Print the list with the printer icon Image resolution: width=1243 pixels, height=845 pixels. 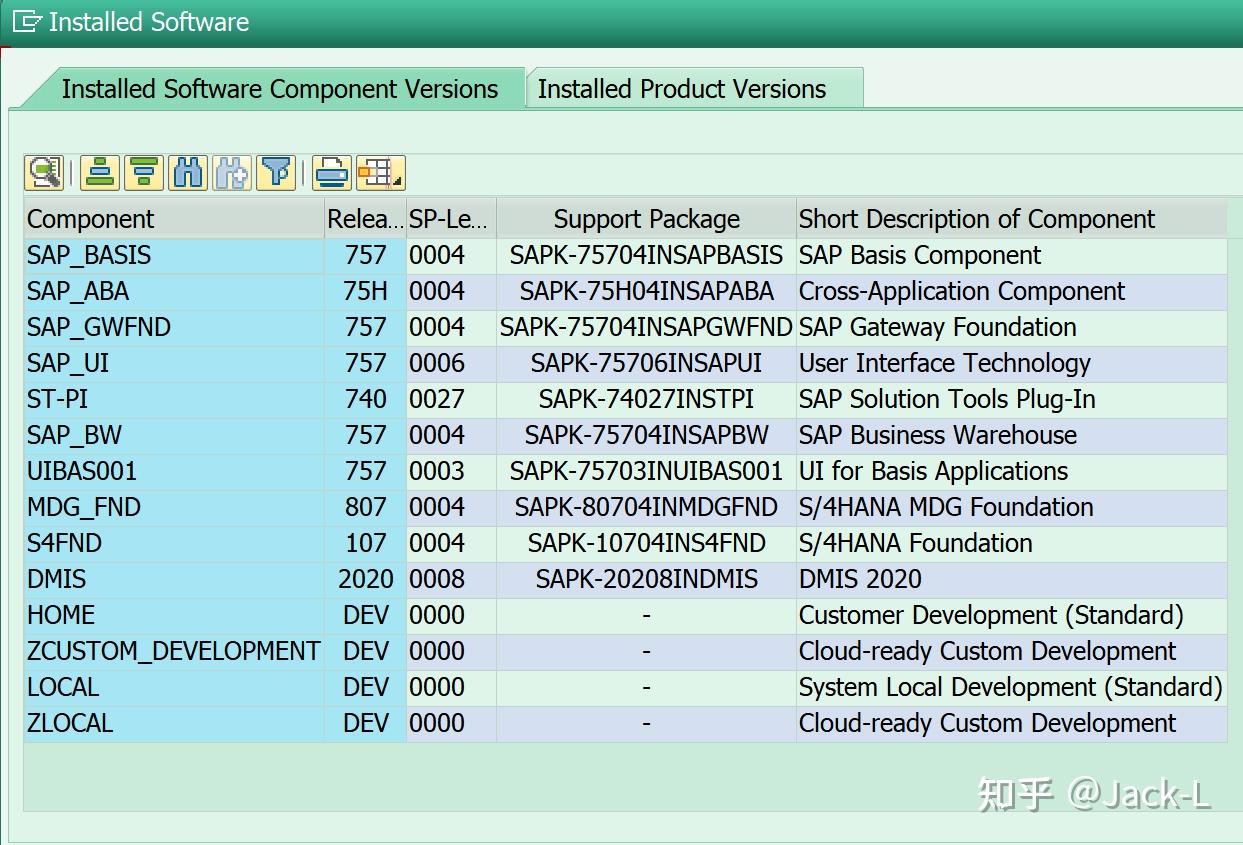(x=332, y=173)
